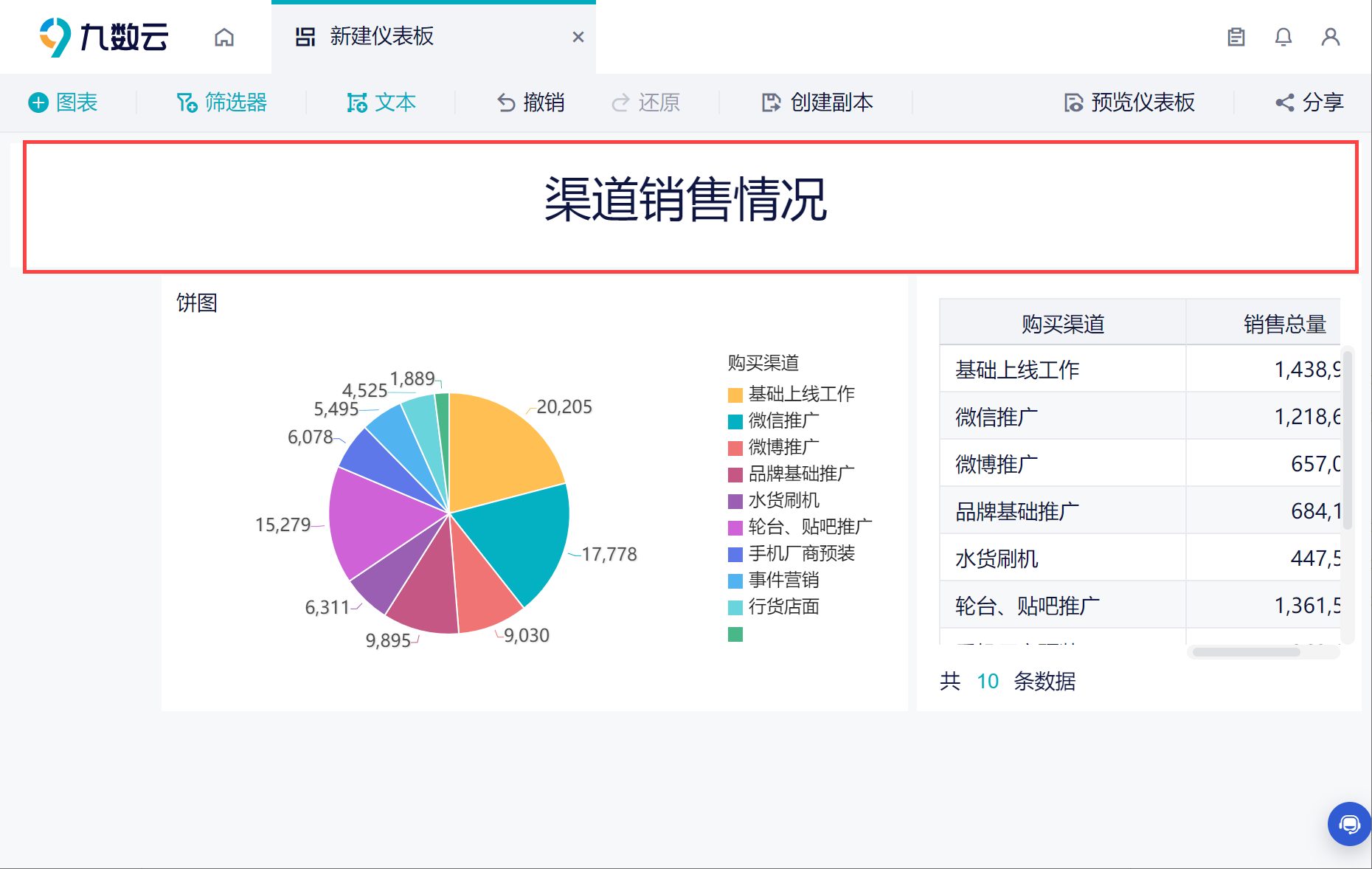Undo last action with 撤销
This screenshot has width=1372, height=869.
coord(530,103)
